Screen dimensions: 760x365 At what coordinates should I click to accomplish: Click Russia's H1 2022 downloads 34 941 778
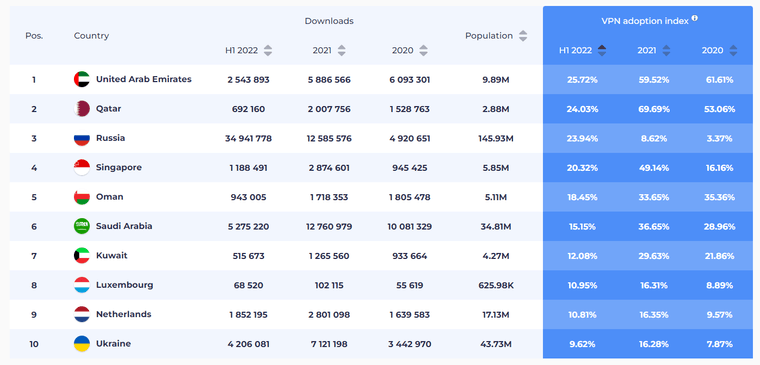pyautogui.click(x=248, y=139)
